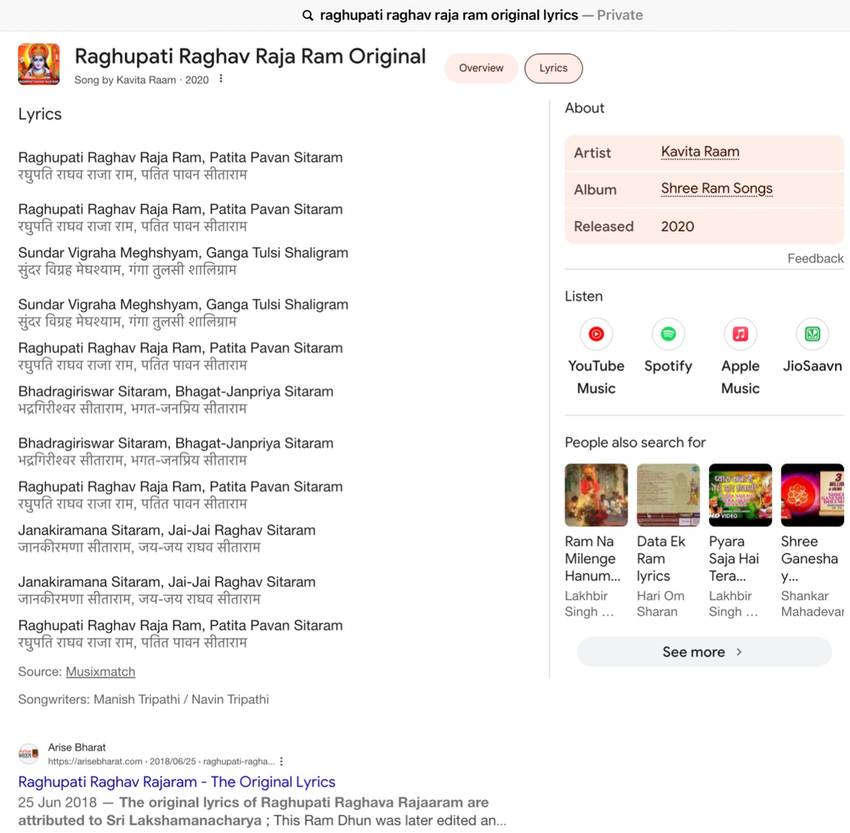Click the 'Private' label in address bar
This screenshot has height=833, width=850.
[620, 15]
